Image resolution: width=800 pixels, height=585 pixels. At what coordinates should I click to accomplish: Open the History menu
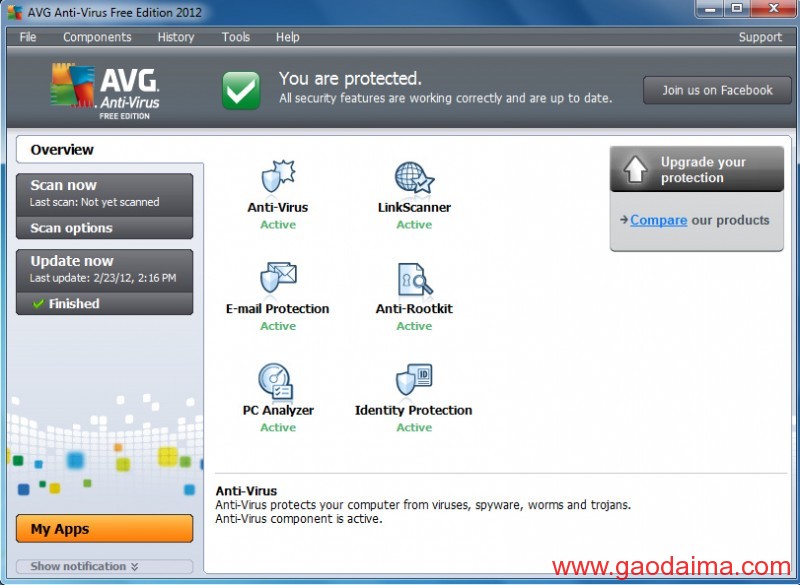click(176, 37)
